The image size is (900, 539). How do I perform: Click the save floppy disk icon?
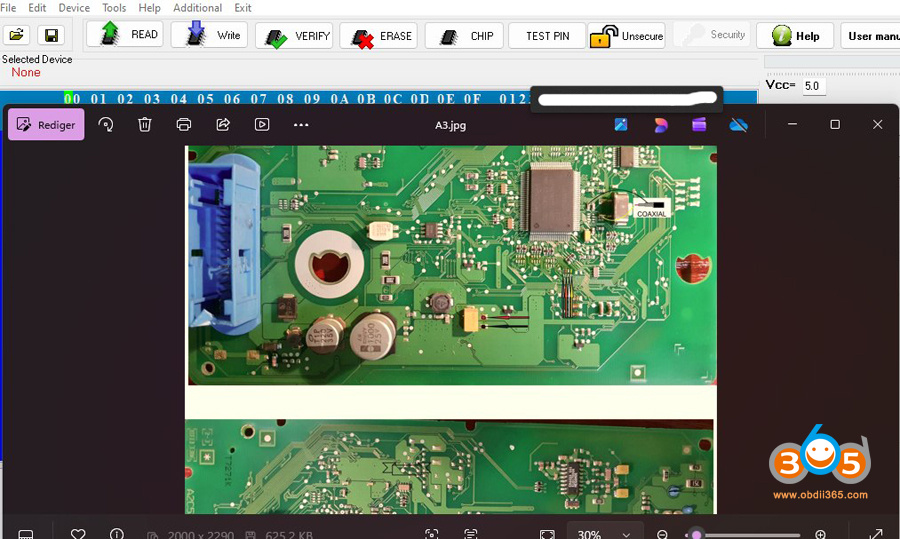[x=51, y=35]
